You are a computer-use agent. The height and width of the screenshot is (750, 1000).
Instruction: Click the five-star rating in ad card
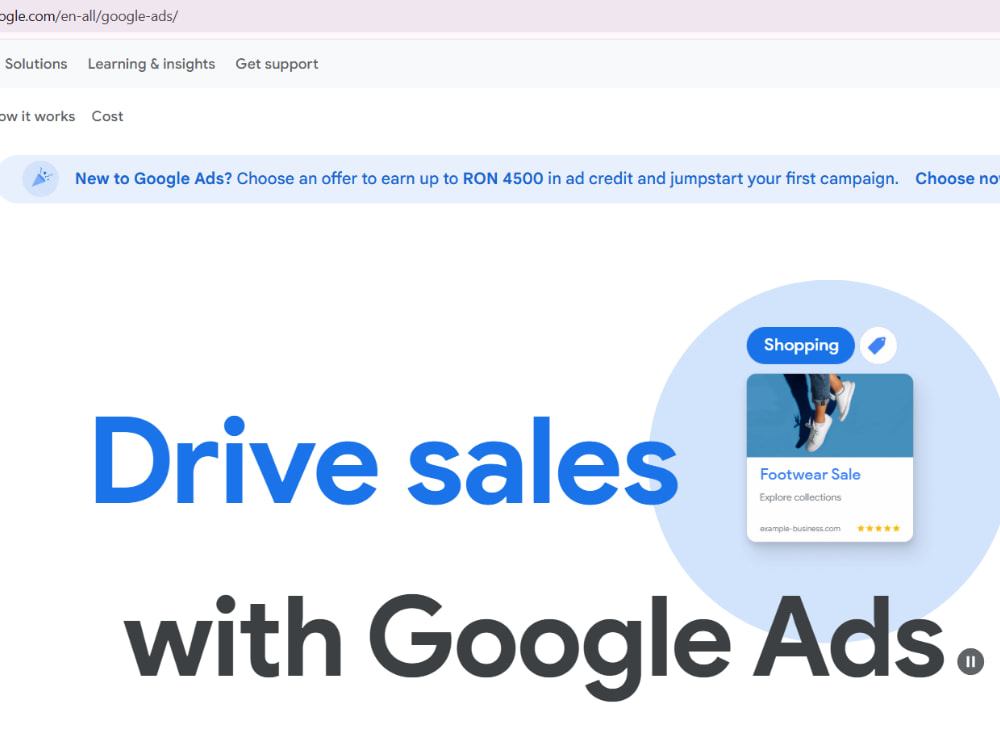click(x=878, y=528)
